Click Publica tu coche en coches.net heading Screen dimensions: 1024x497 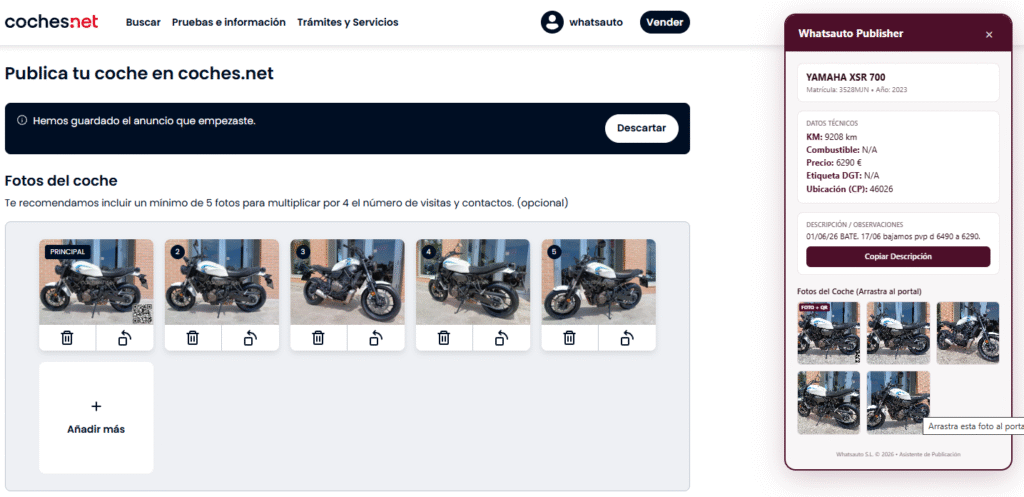[x=139, y=73]
